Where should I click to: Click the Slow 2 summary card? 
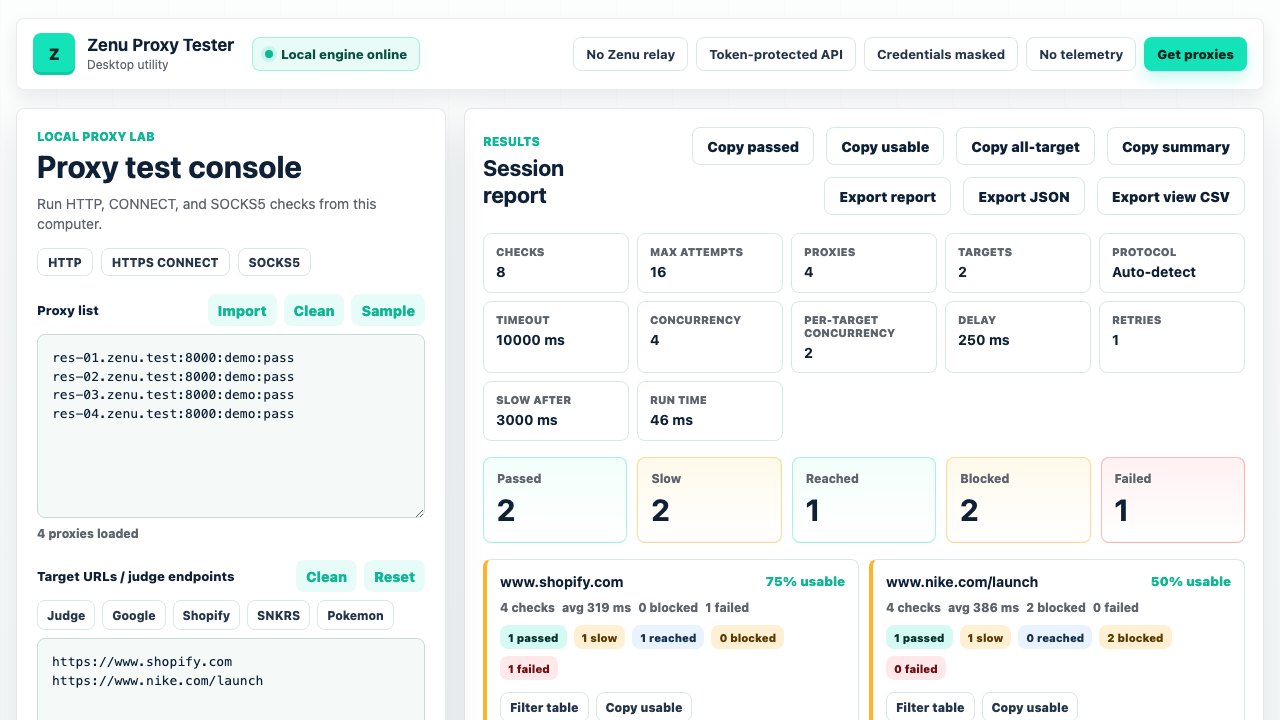[x=710, y=500]
